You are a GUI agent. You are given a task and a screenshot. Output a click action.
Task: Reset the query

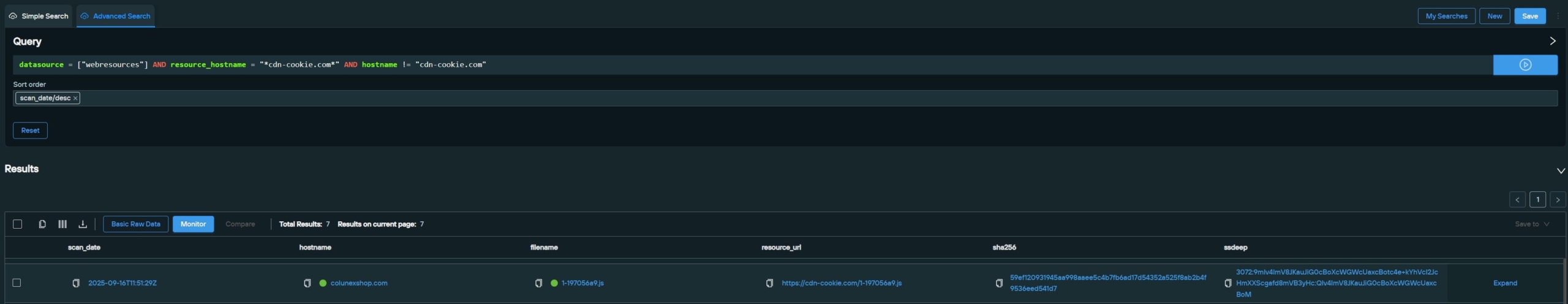30,131
